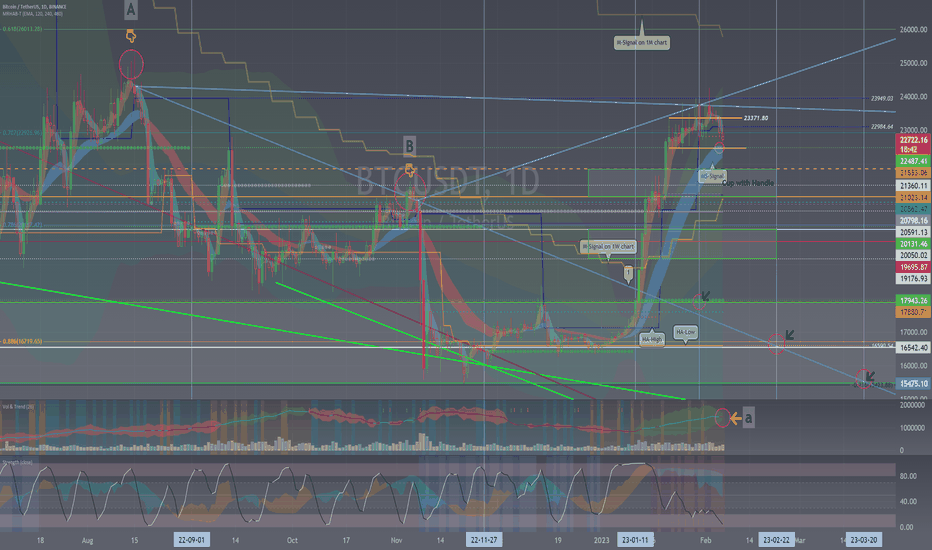The width and height of the screenshot is (932, 550).
Task: Select the HA-Low callout
Action: 685,332
